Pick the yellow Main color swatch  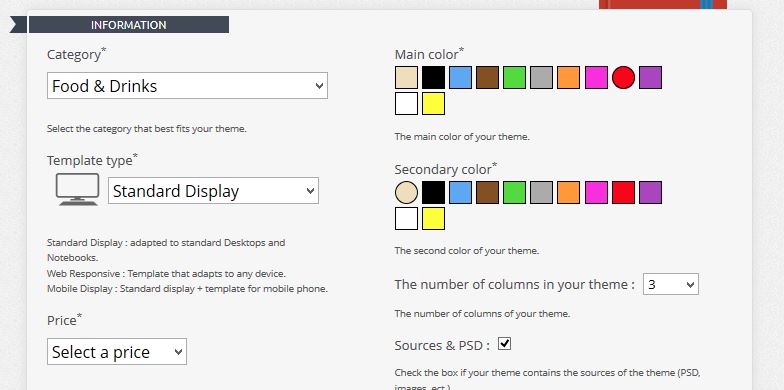click(434, 104)
